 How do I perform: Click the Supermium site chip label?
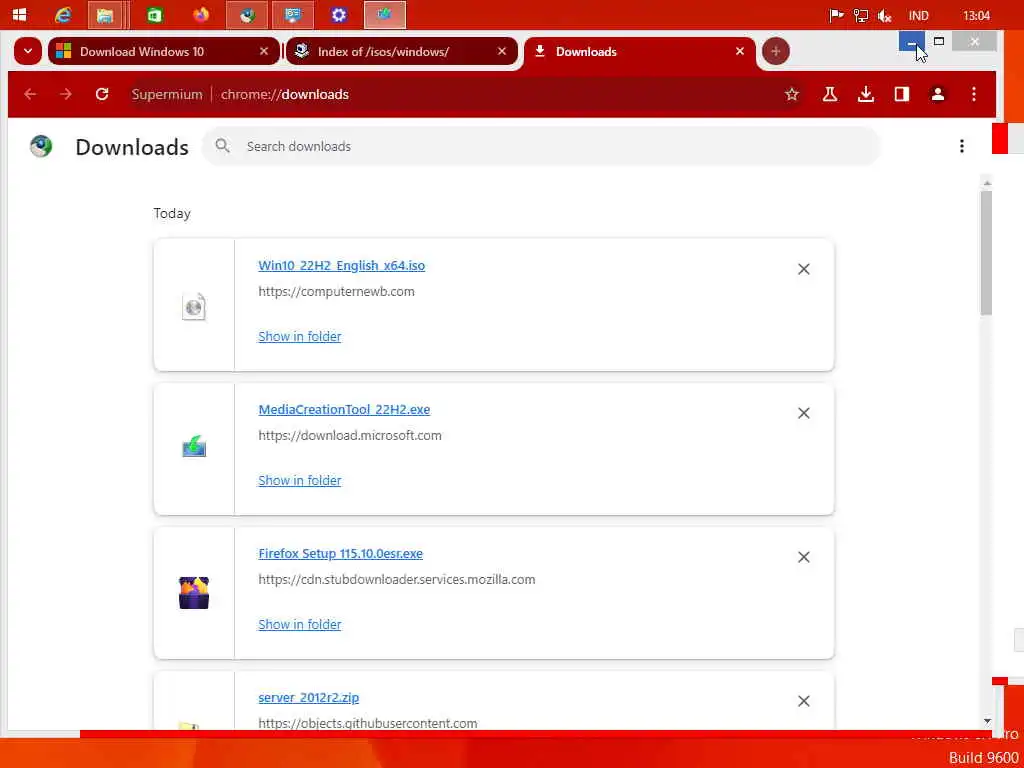(x=167, y=94)
